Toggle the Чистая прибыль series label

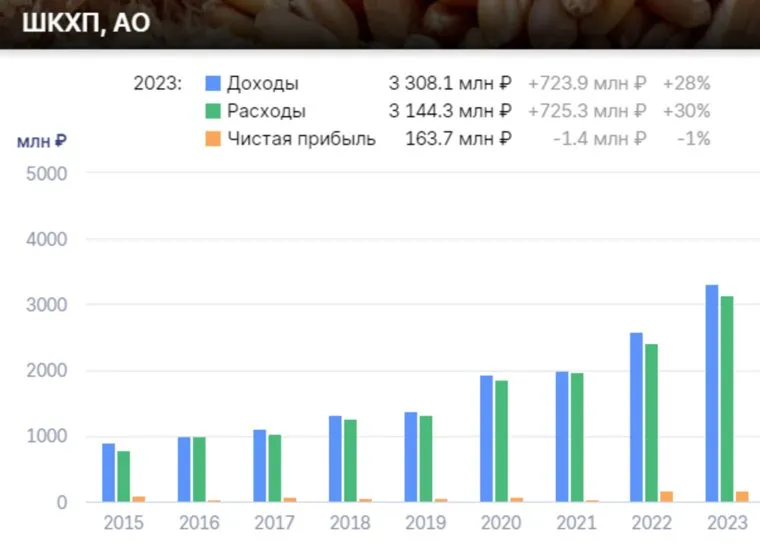(x=301, y=140)
